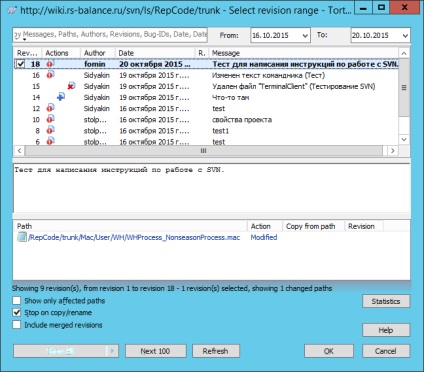Viewport: 424px width, 372px height.
Task: Minimize the Select revision range window
Action: point(363,8)
